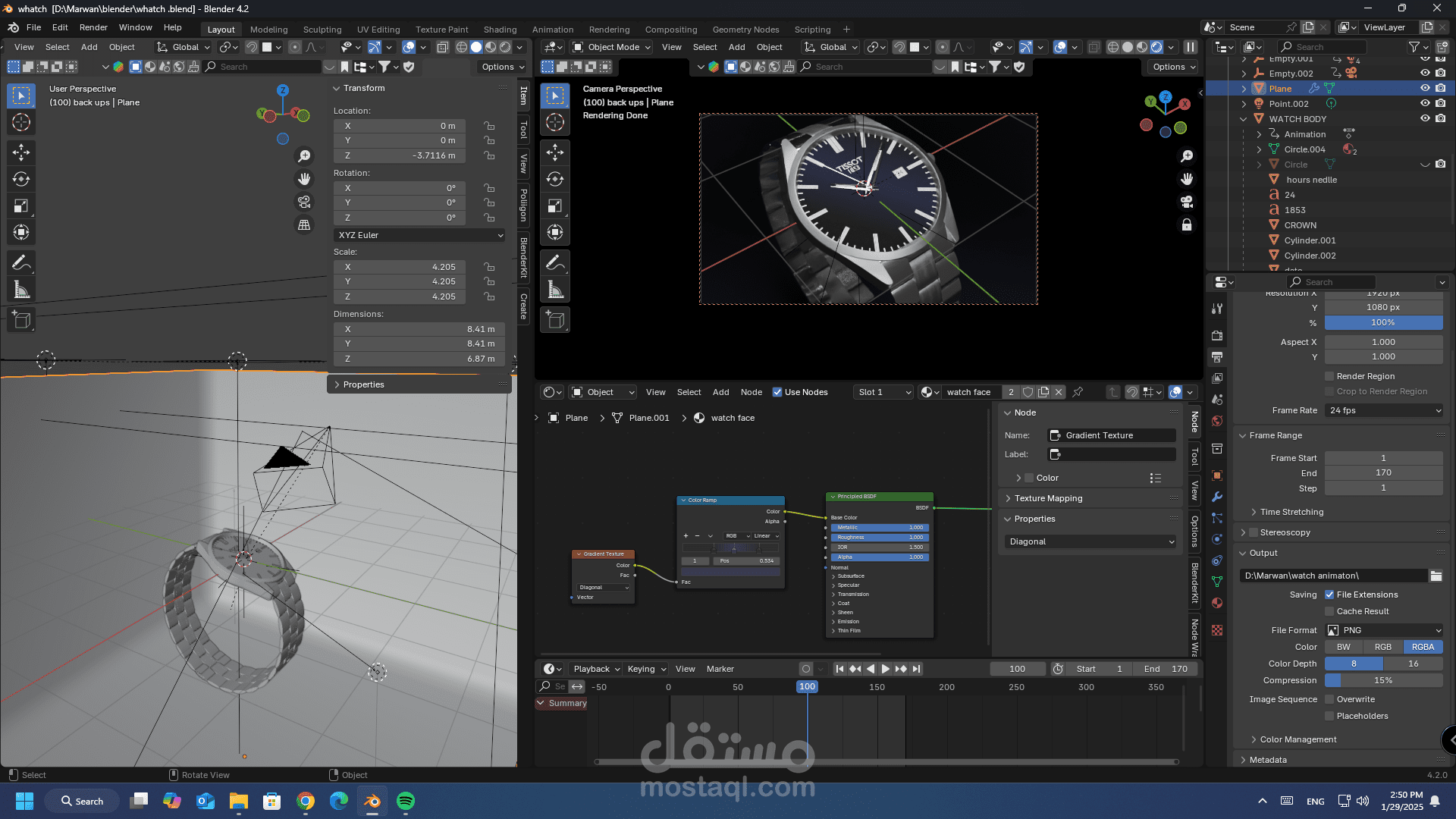Select RGB color mode button
Image resolution: width=1456 pixels, height=819 pixels.
click(x=1383, y=647)
